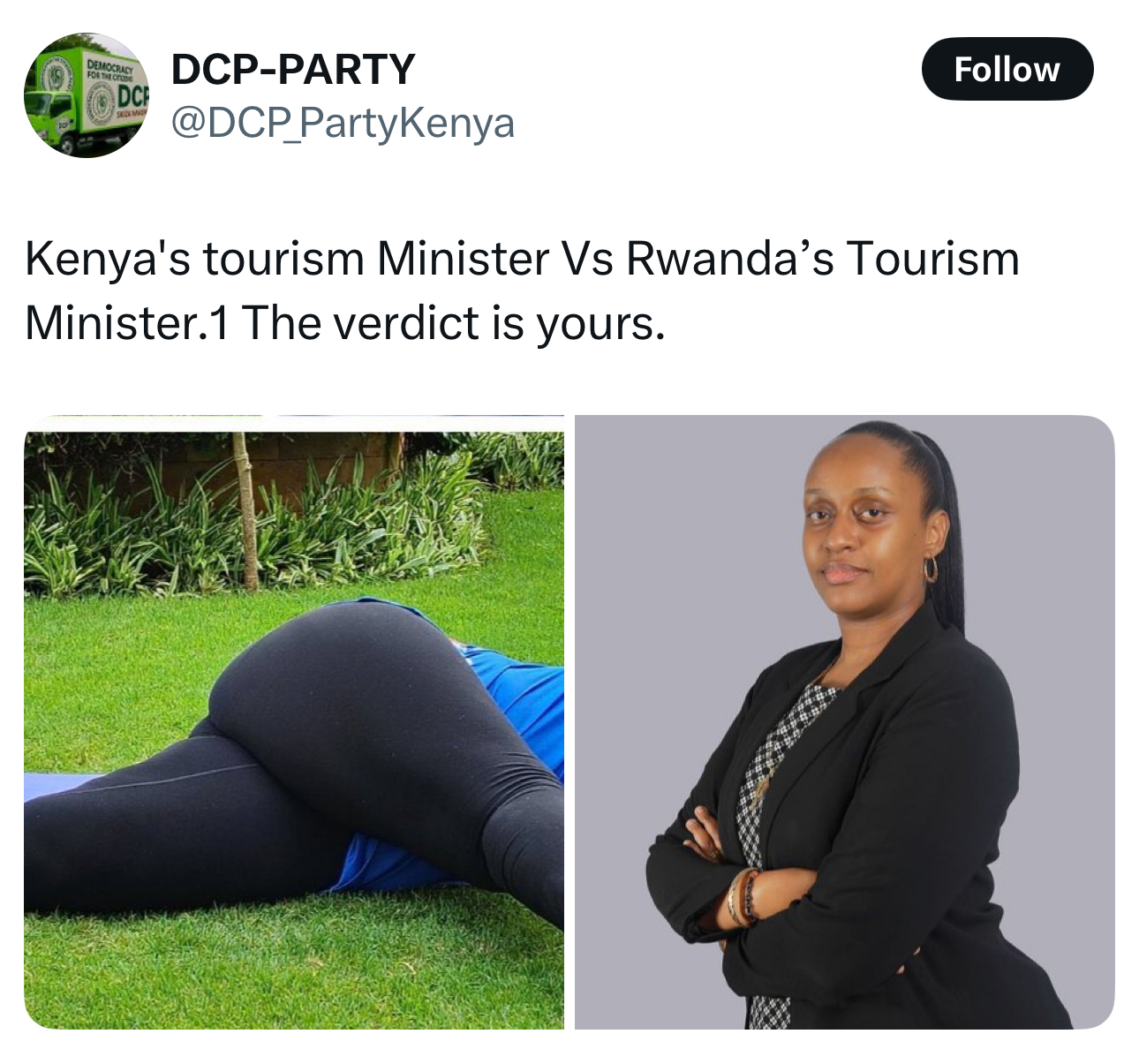1139x1064 pixels.
Task: Click the phrase The verdict is yours
Action: click(452, 322)
